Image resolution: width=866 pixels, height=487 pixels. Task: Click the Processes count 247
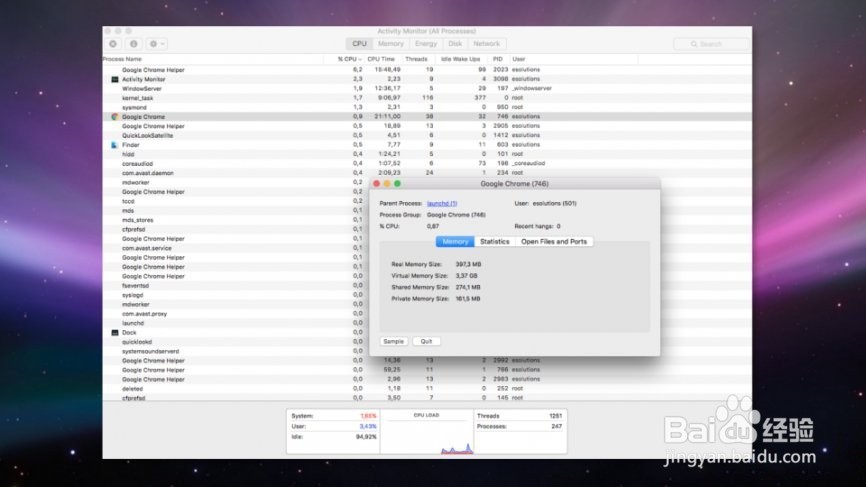pyautogui.click(x=557, y=426)
